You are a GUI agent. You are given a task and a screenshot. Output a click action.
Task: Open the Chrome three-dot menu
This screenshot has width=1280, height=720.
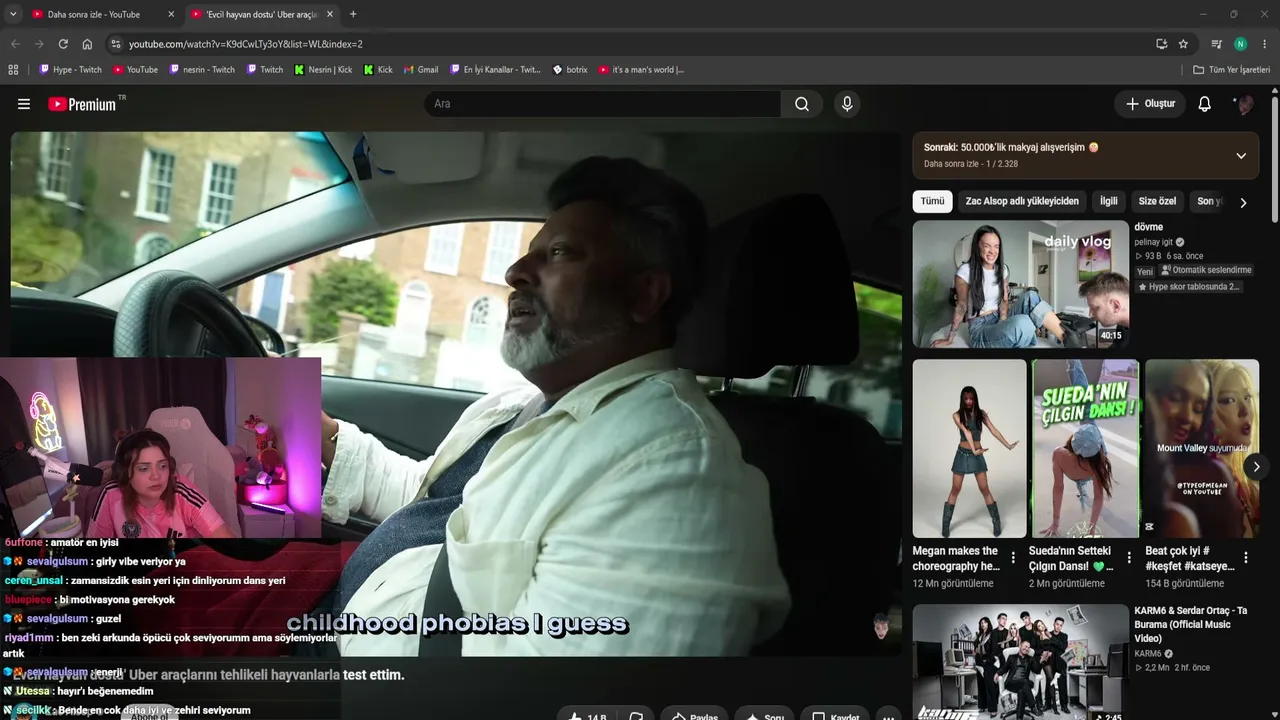coord(1265,44)
